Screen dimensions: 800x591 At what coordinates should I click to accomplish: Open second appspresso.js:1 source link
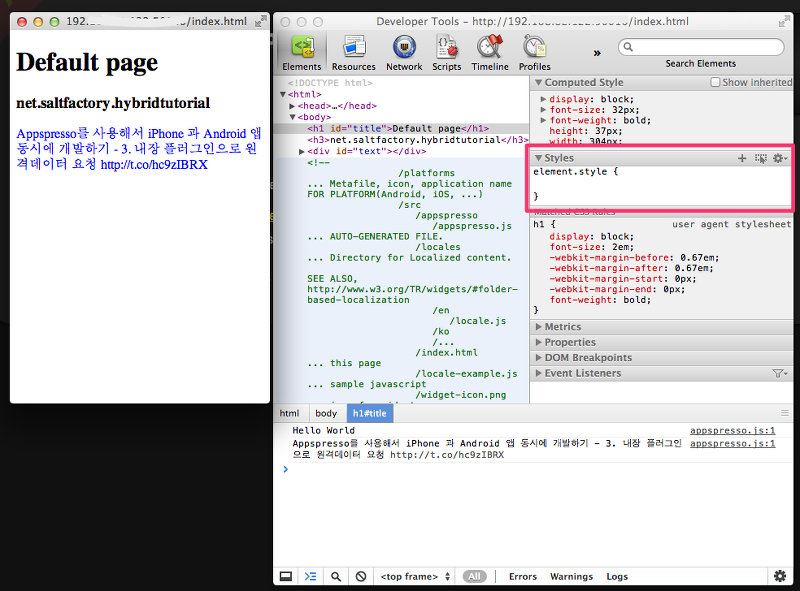coord(732,444)
